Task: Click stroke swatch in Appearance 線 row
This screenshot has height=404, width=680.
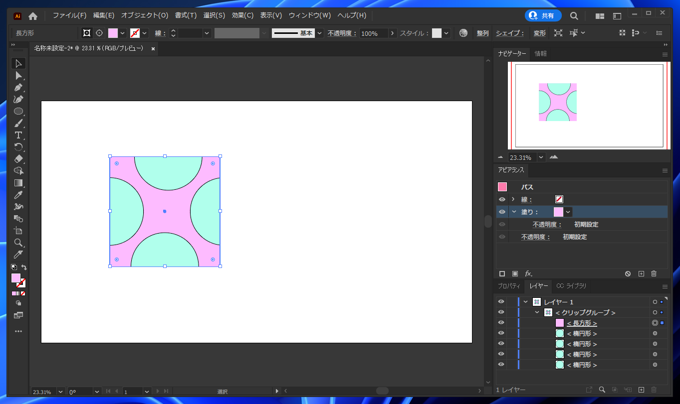Action: point(559,199)
